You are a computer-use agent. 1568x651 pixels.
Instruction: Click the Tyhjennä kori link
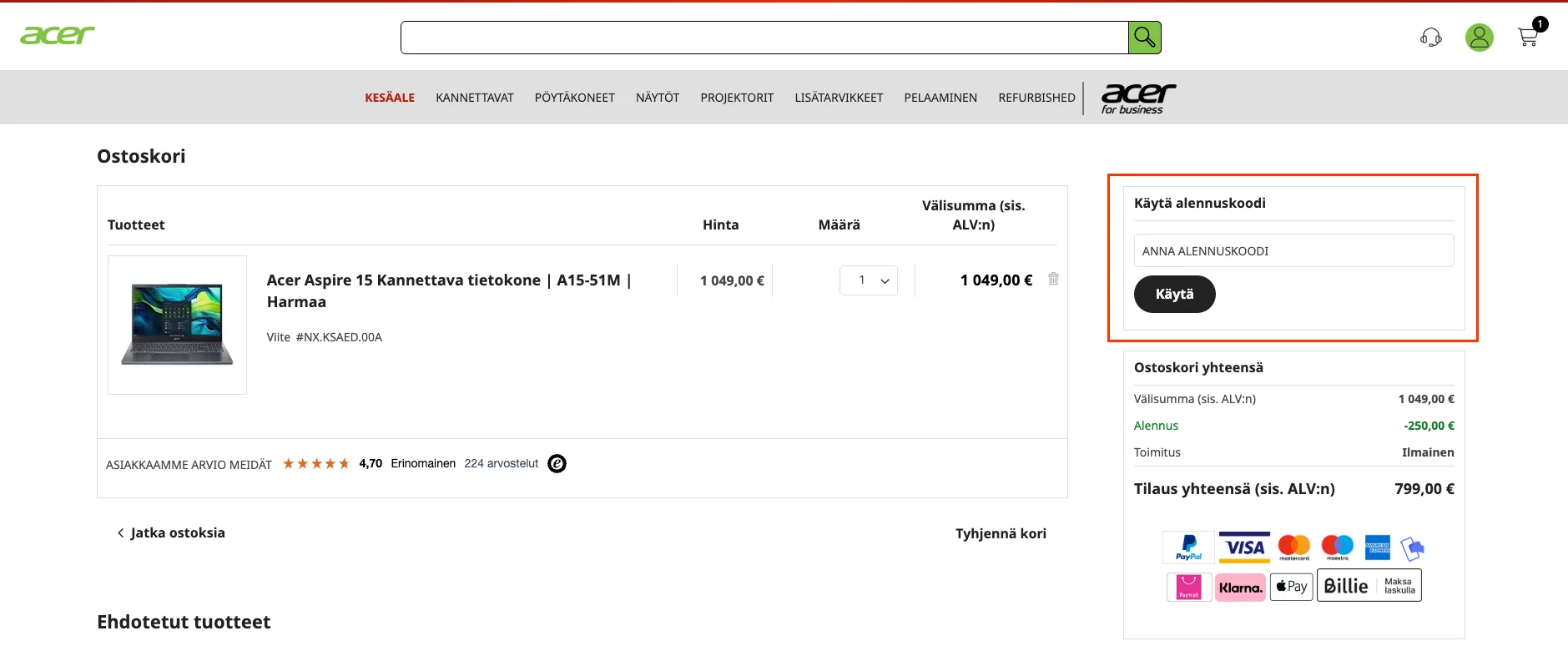(1001, 533)
